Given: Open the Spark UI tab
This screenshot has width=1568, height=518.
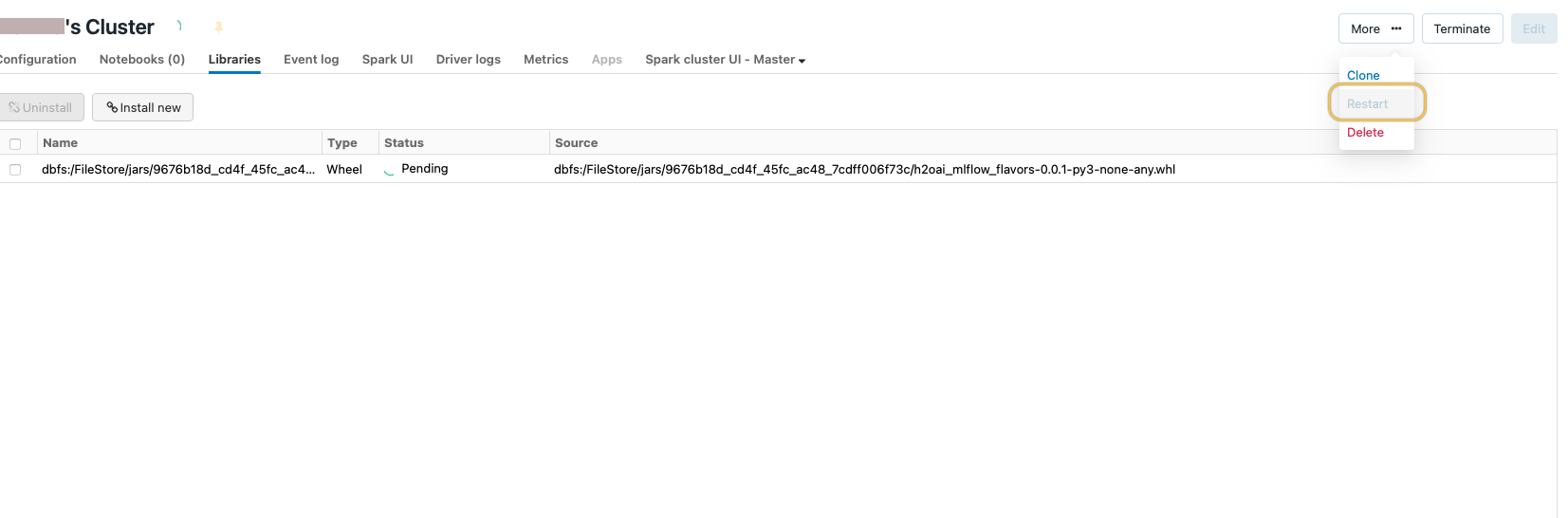Looking at the screenshot, I should coord(387,60).
